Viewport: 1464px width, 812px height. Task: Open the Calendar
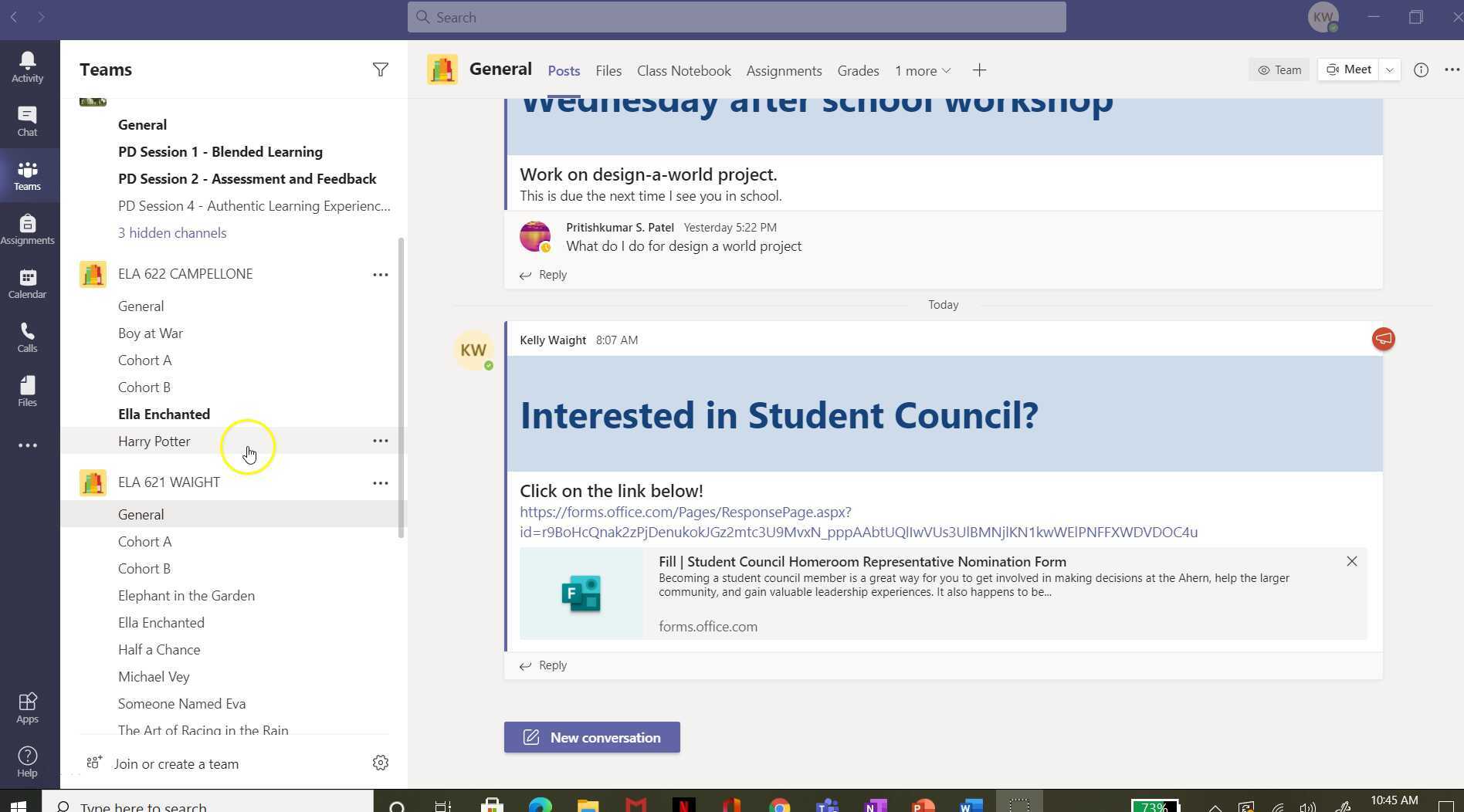coord(27,282)
